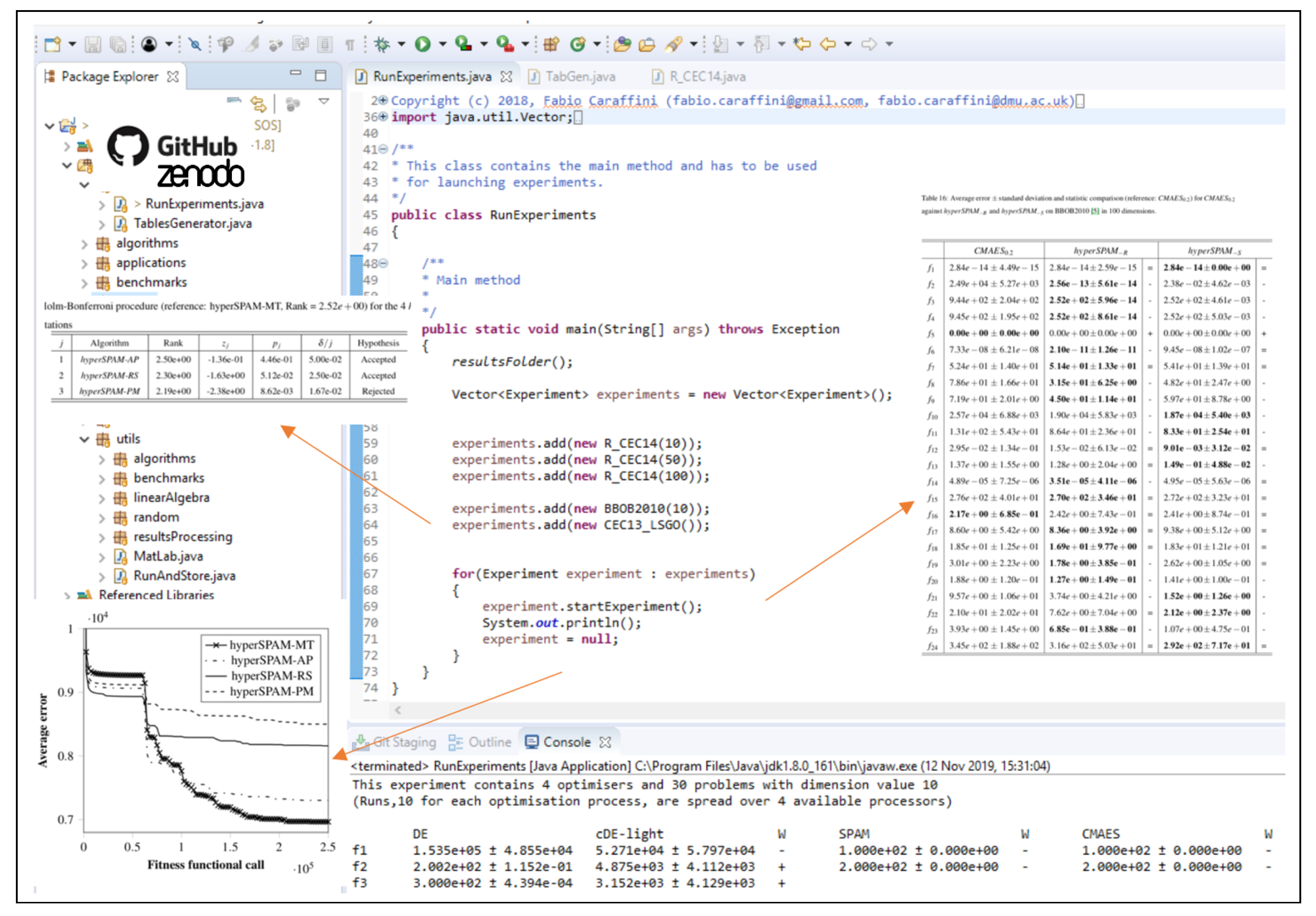
Task: Collapse the Main method Javadoc at line 48
Action: pyautogui.click(x=383, y=264)
